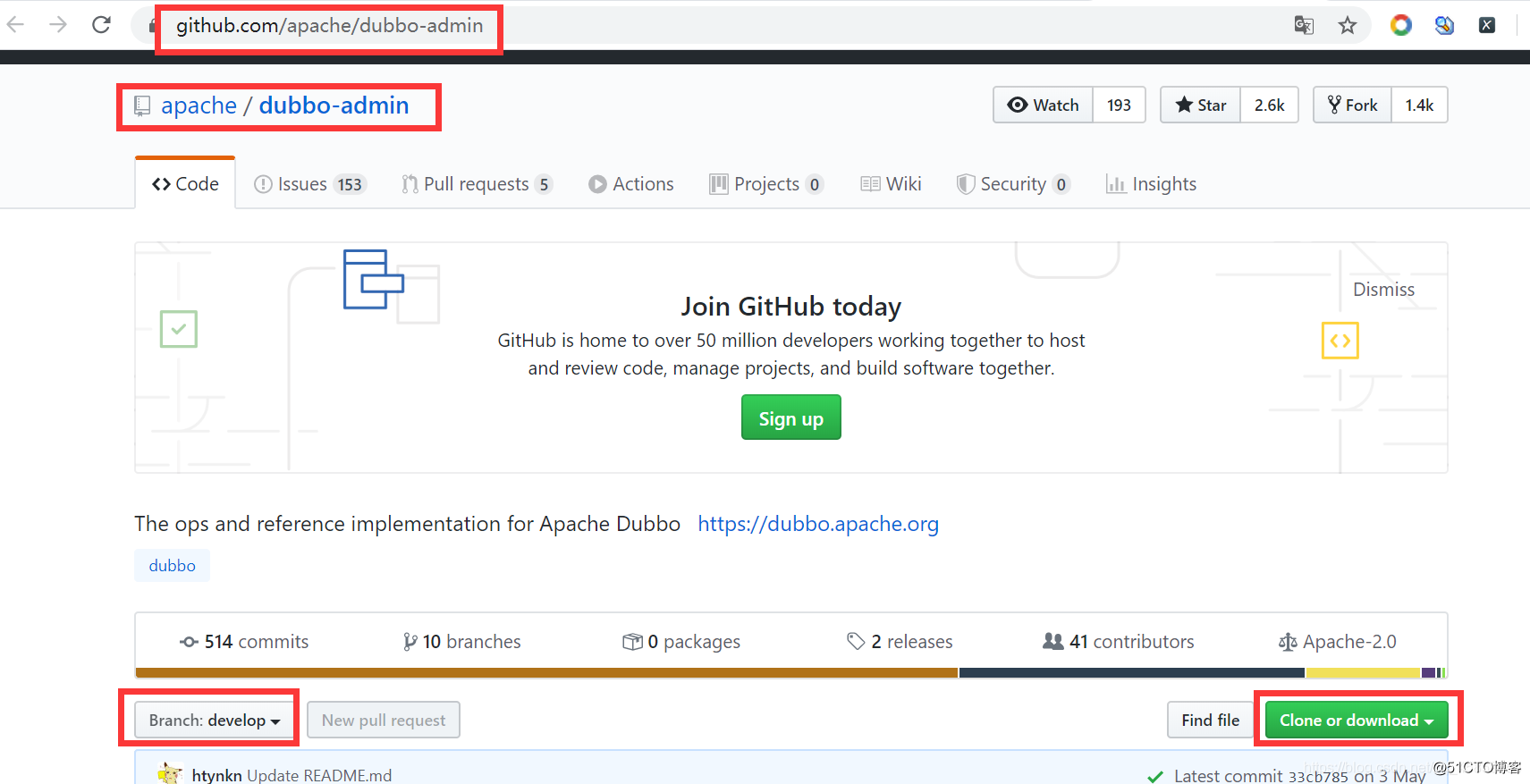Image resolution: width=1530 pixels, height=784 pixels.
Task: Dismiss the Join GitHub banner
Action: click(x=1383, y=290)
